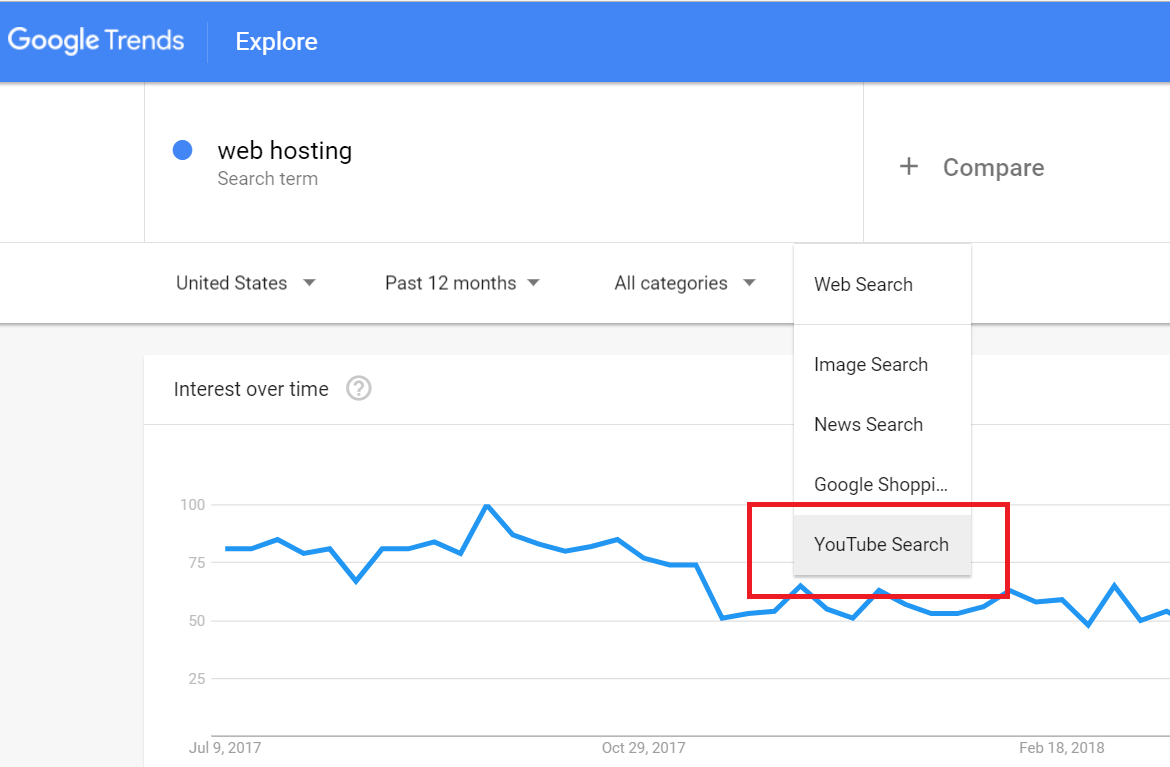Click the help question mark icon

(359, 389)
